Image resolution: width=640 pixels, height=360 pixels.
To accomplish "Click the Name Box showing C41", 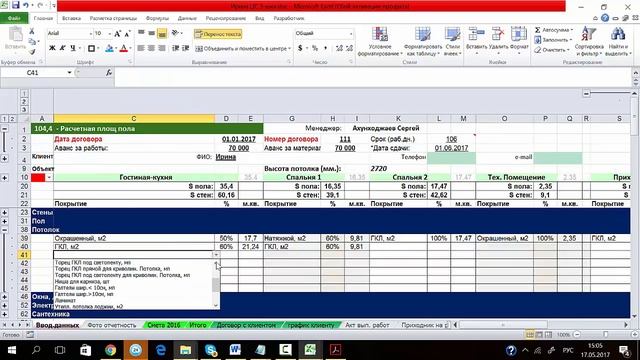I will (33, 73).
